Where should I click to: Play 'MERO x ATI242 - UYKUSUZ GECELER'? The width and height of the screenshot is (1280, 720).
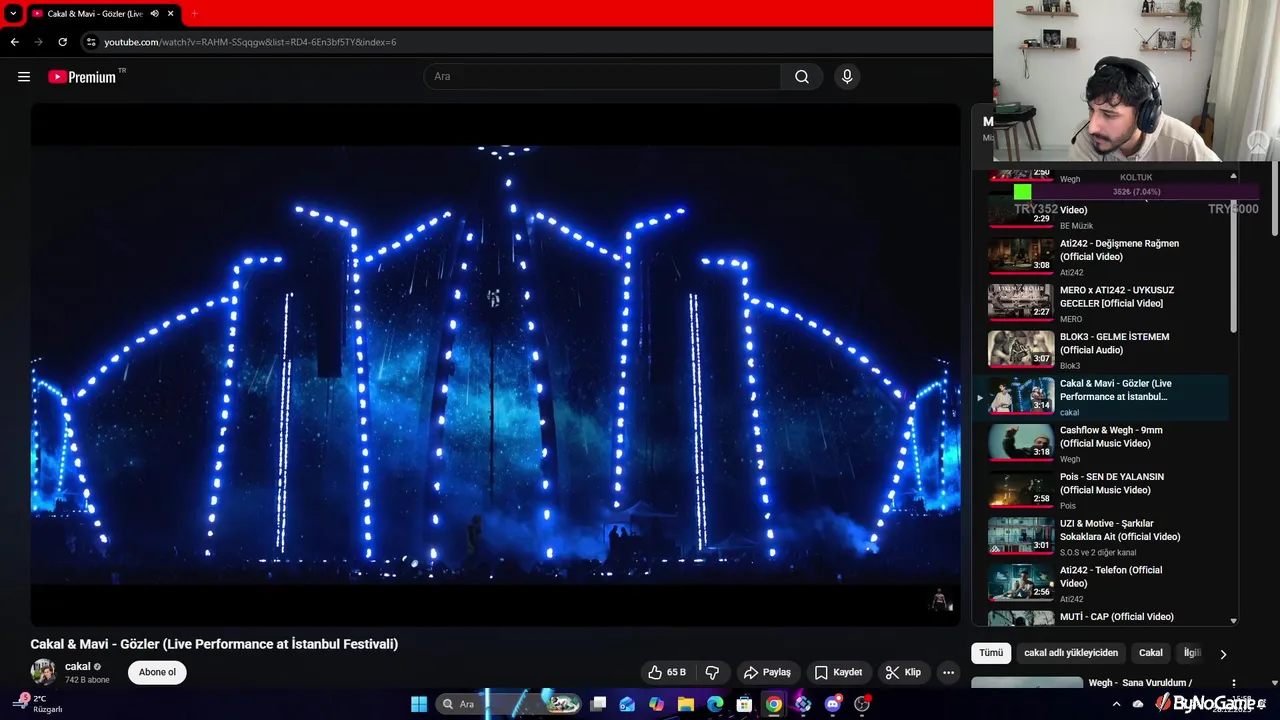(1117, 297)
